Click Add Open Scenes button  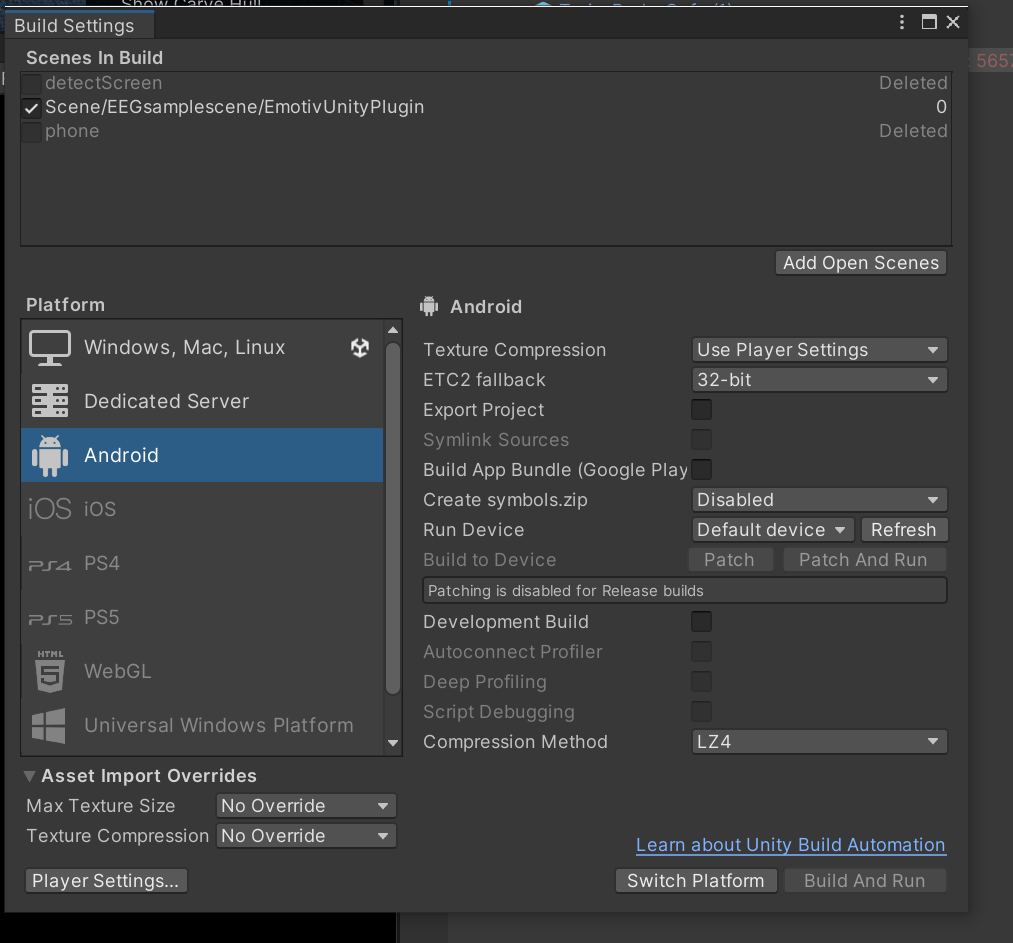click(861, 263)
